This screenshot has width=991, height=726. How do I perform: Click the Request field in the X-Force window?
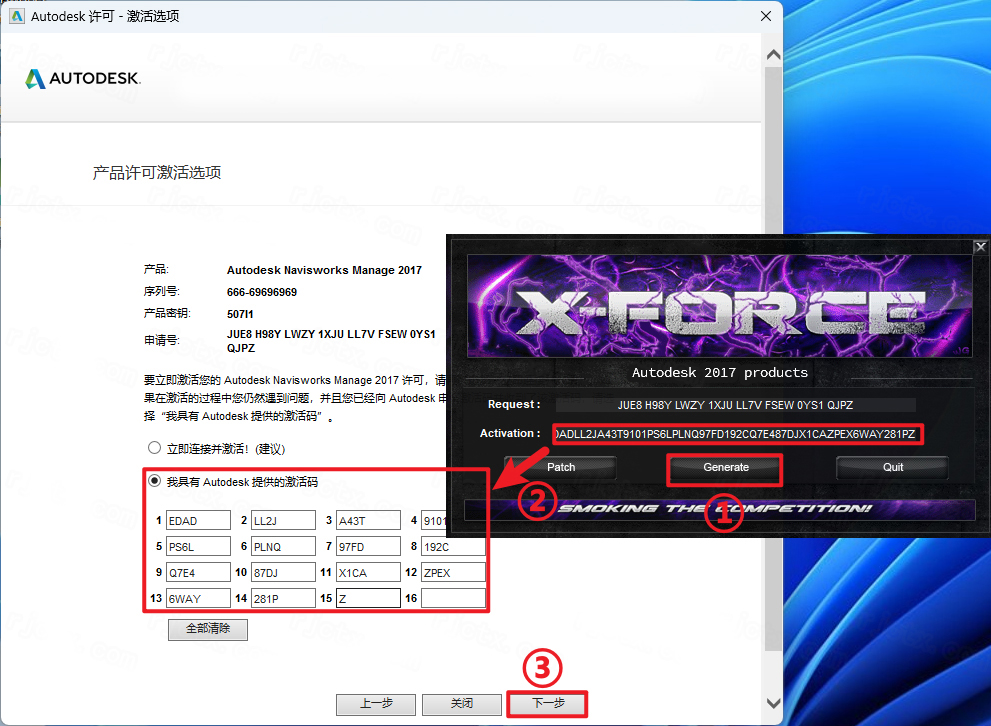735,405
